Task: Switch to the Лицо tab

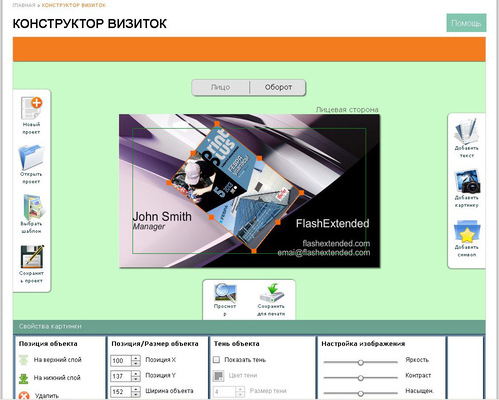Action: [220, 87]
